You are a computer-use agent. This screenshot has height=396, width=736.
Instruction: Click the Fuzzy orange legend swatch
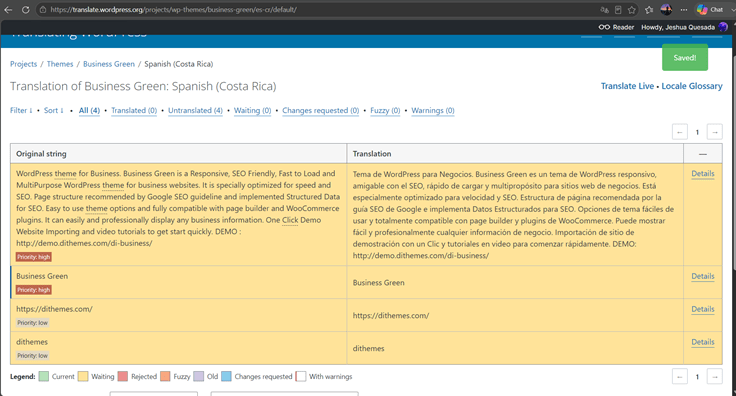click(x=165, y=376)
